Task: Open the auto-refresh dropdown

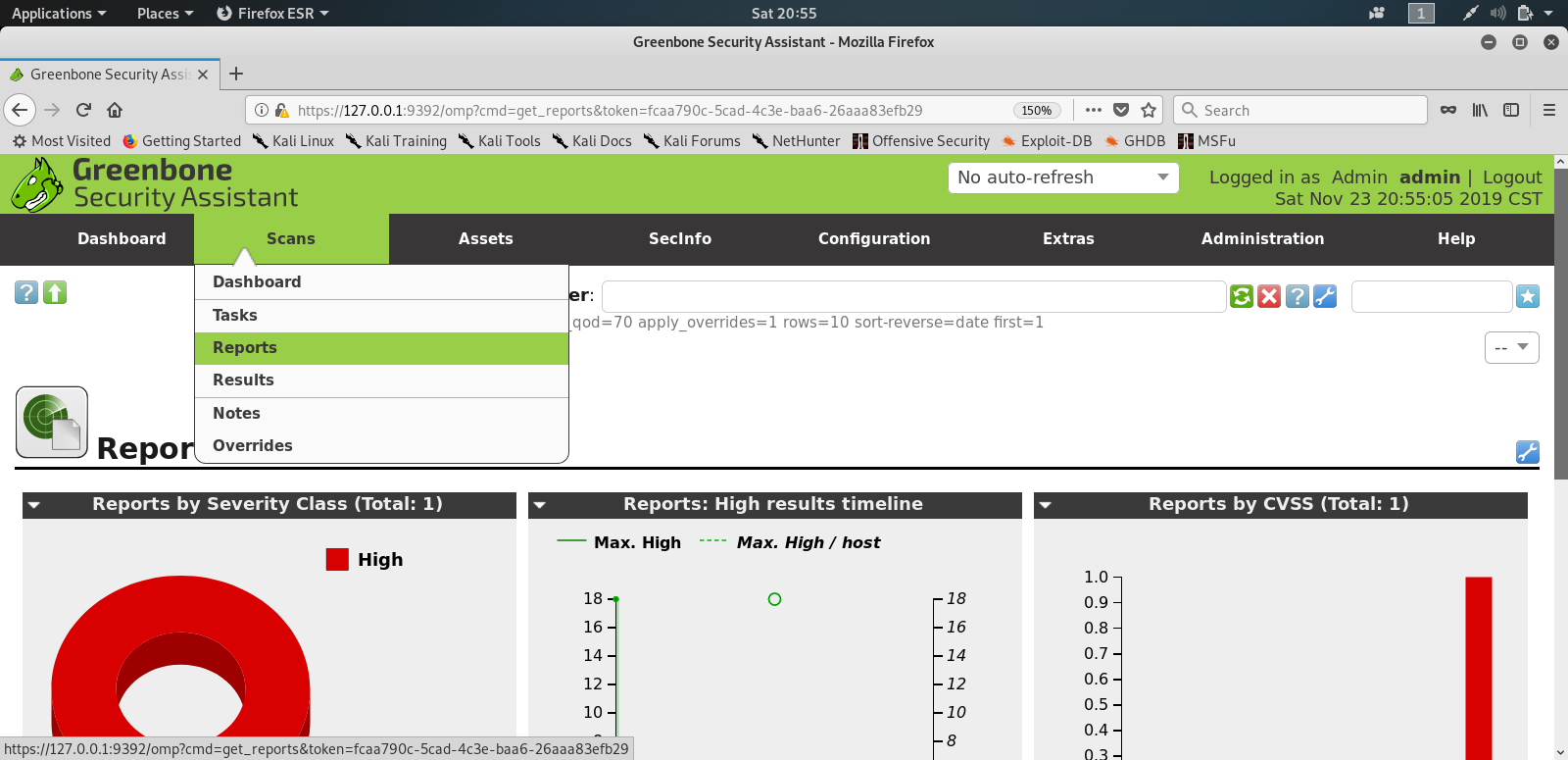Action: [1062, 177]
